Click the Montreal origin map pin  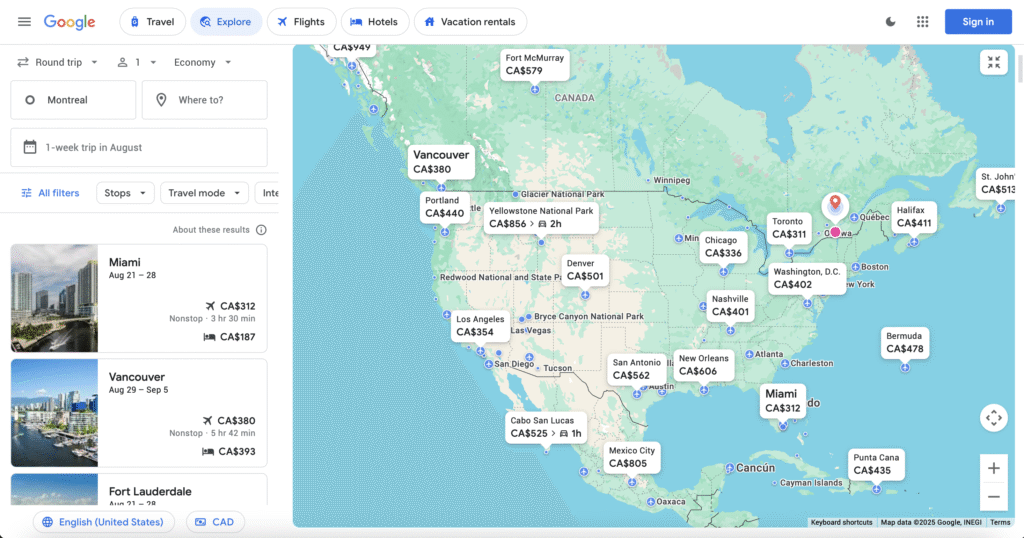coord(835,207)
